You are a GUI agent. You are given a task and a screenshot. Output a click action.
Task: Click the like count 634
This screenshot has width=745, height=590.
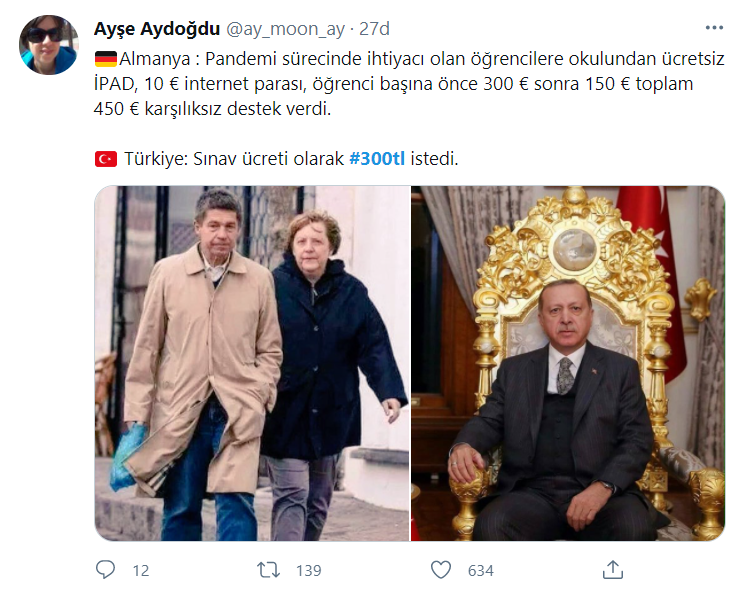(480, 570)
